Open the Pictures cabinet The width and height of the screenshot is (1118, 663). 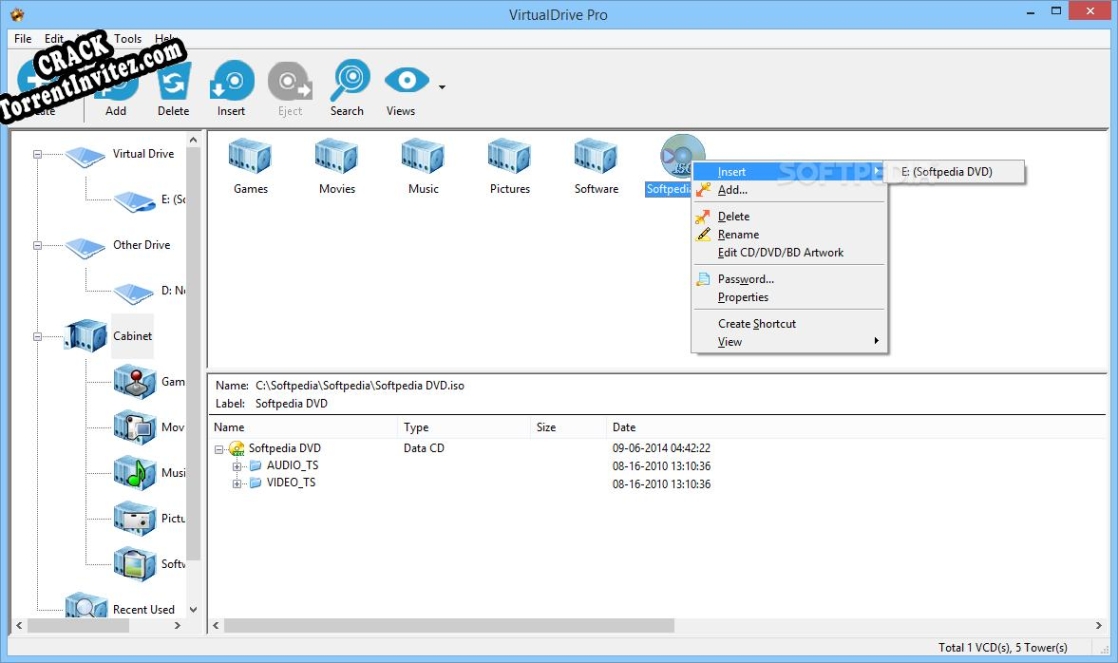pos(508,160)
